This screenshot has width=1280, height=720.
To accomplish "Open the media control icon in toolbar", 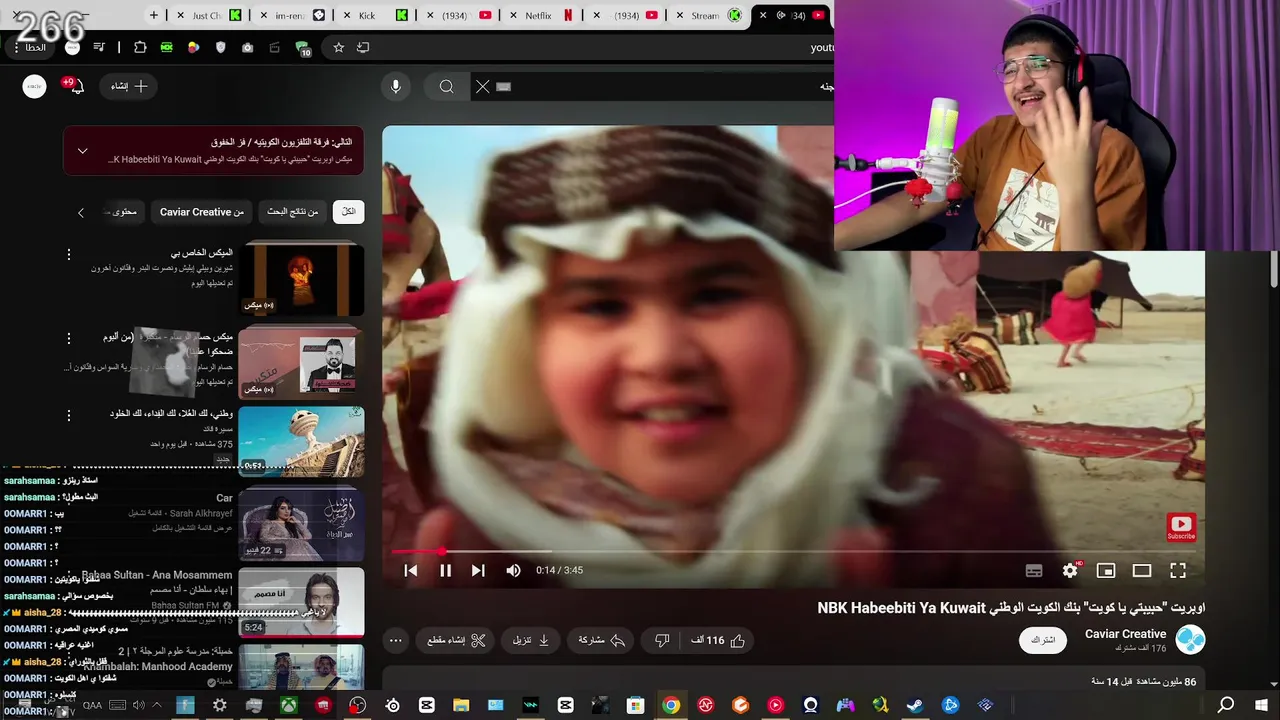I will (99, 47).
